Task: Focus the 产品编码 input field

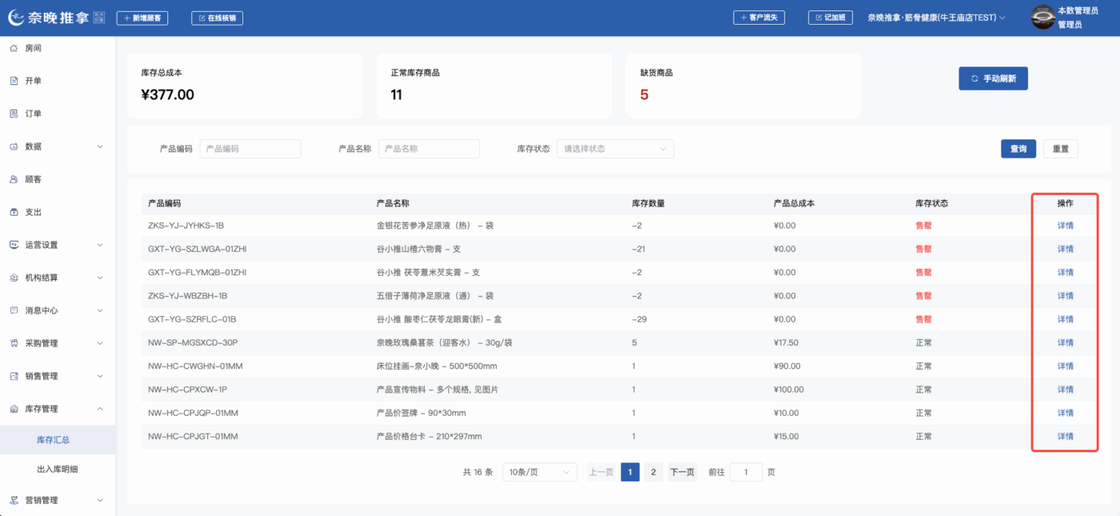Action: tap(250, 149)
